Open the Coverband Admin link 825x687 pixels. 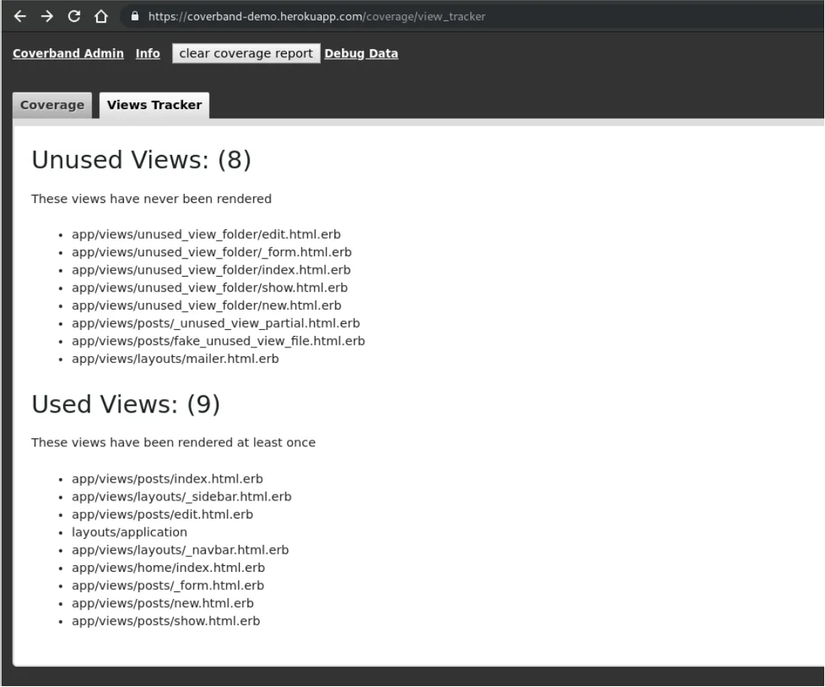(x=68, y=54)
